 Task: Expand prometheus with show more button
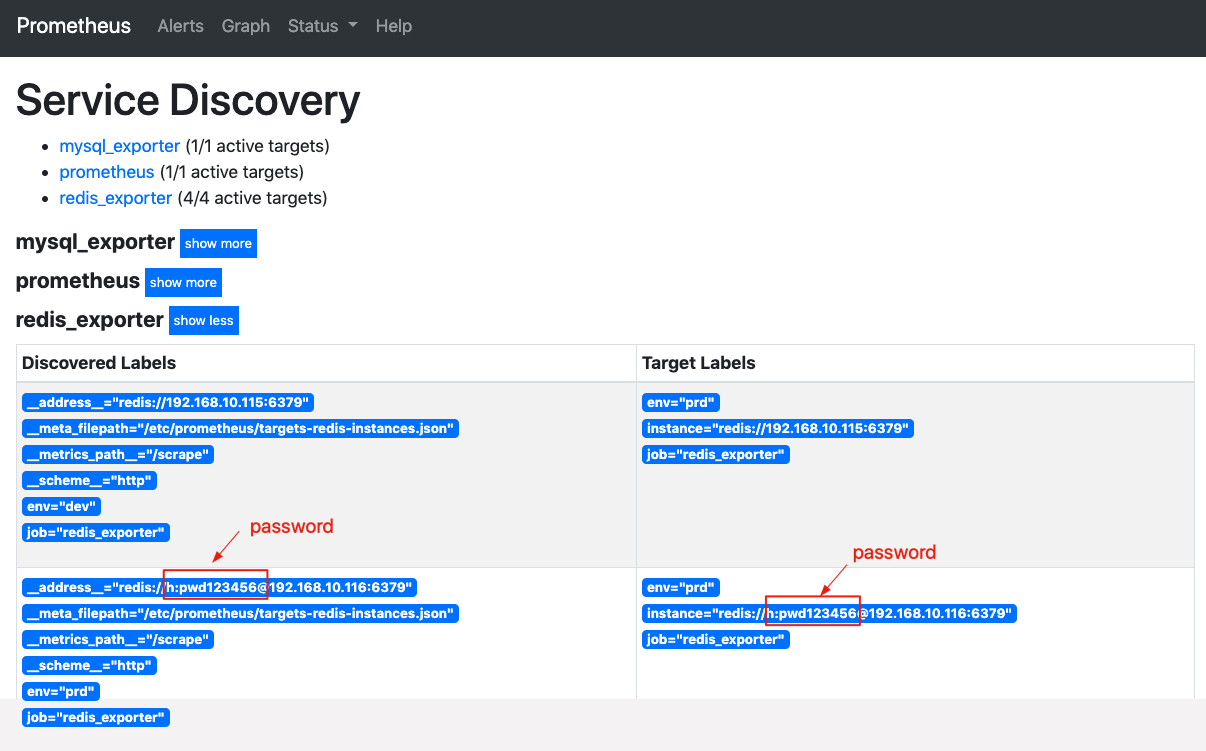click(x=183, y=283)
